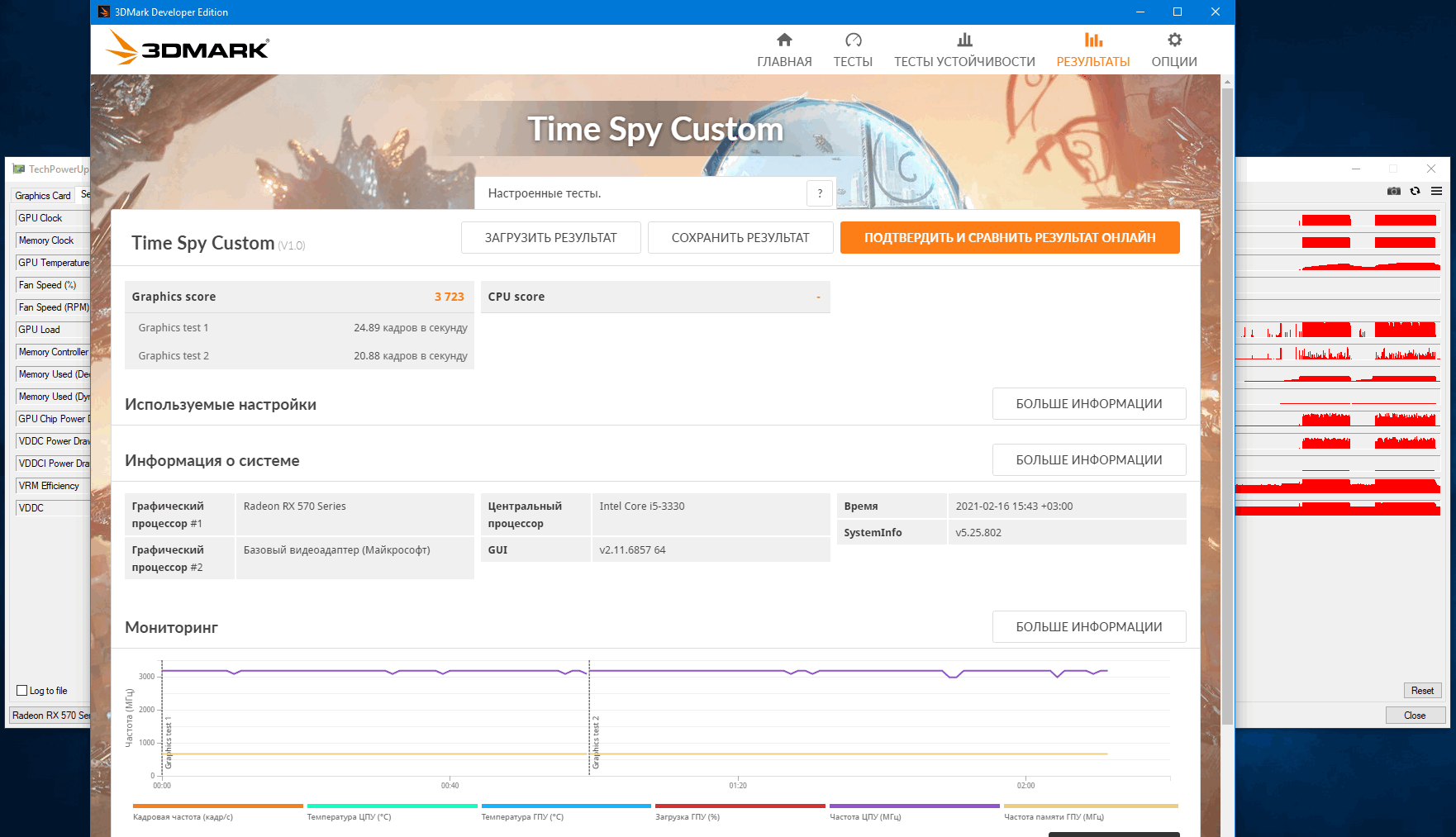The height and width of the screenshot is (837, 1456).
Task: Click the Reset button in TechPowerUp
Action: coord(1422,691)
